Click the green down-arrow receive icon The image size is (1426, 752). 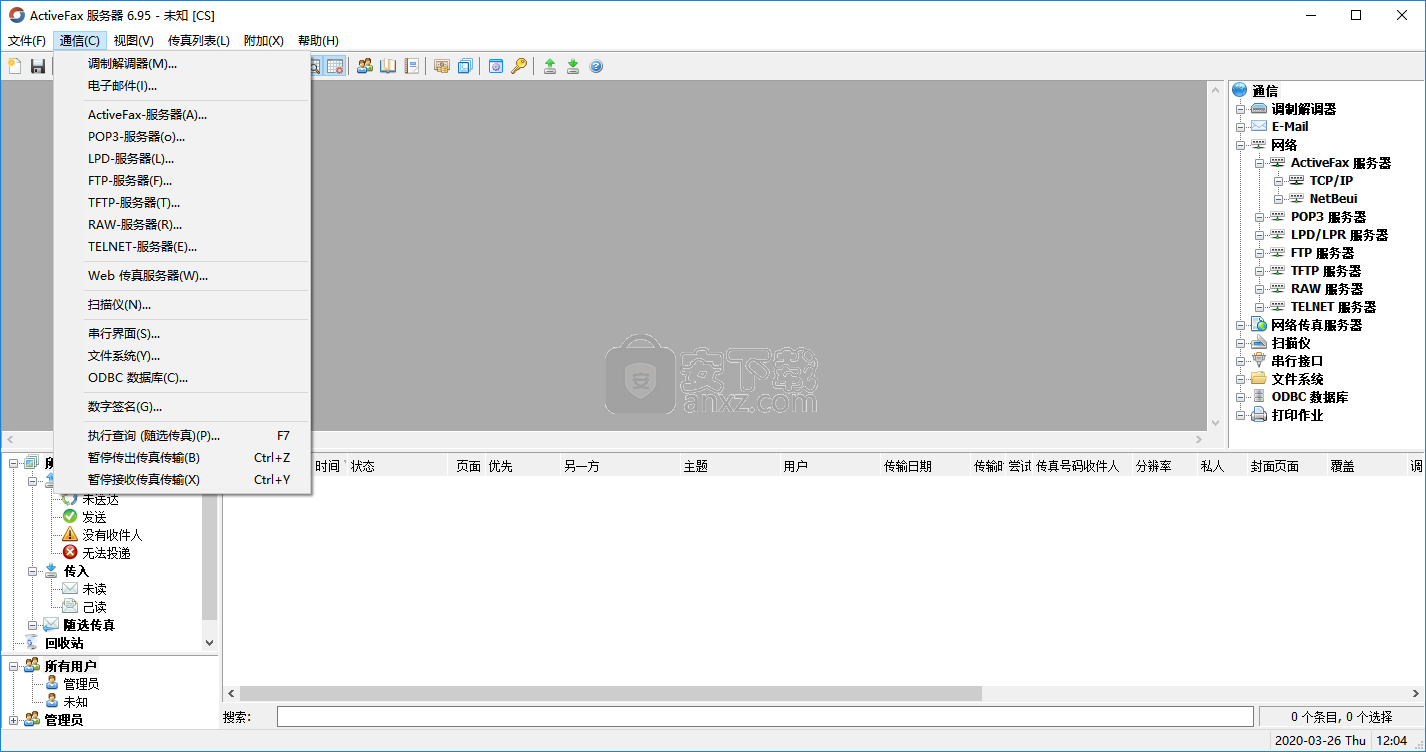(573, 66)
